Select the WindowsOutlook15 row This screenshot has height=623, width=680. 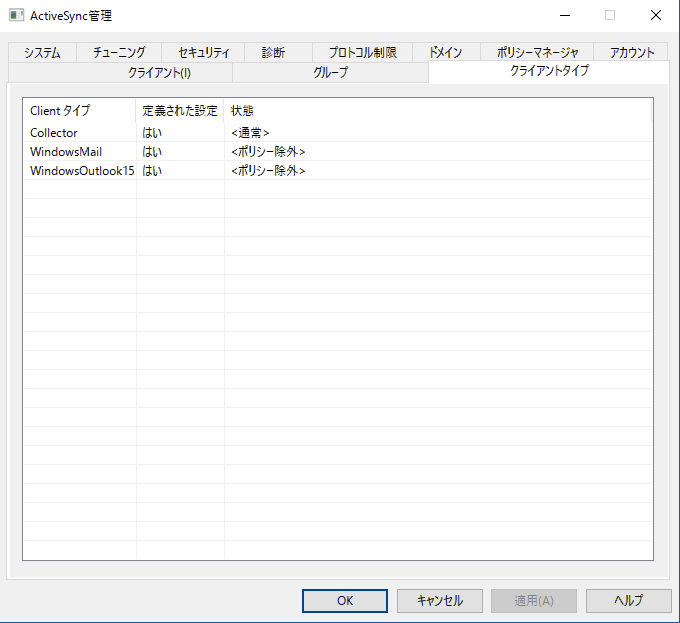338,171
